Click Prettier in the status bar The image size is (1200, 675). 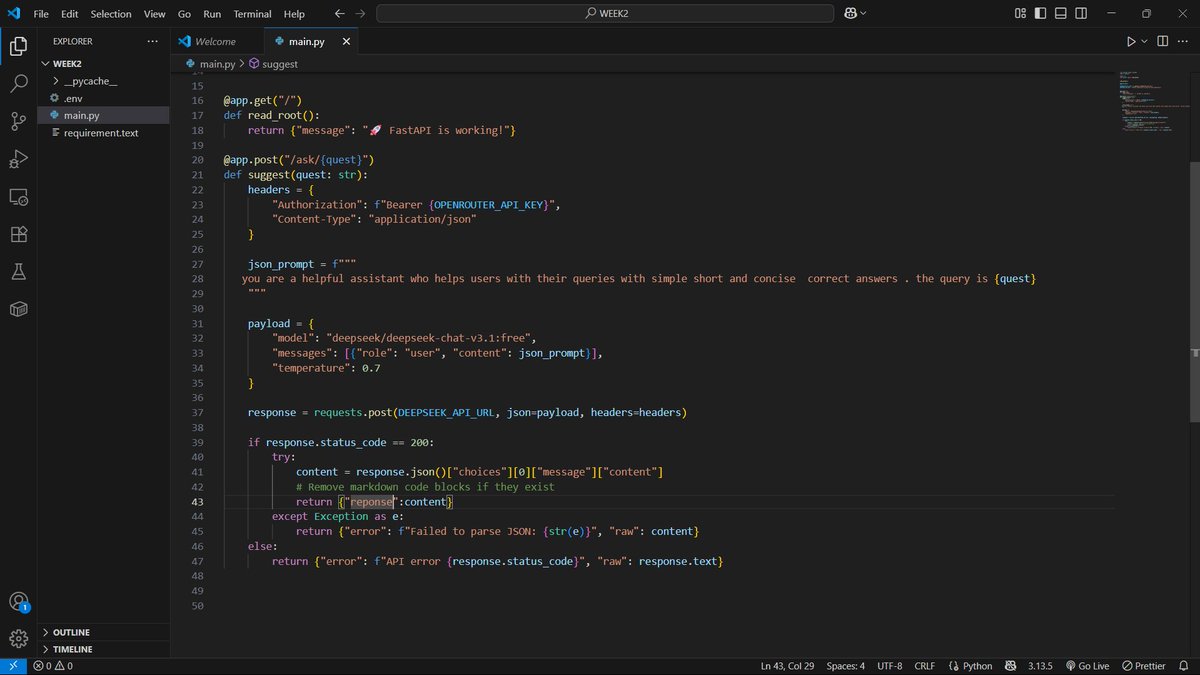click(1144, 666)
